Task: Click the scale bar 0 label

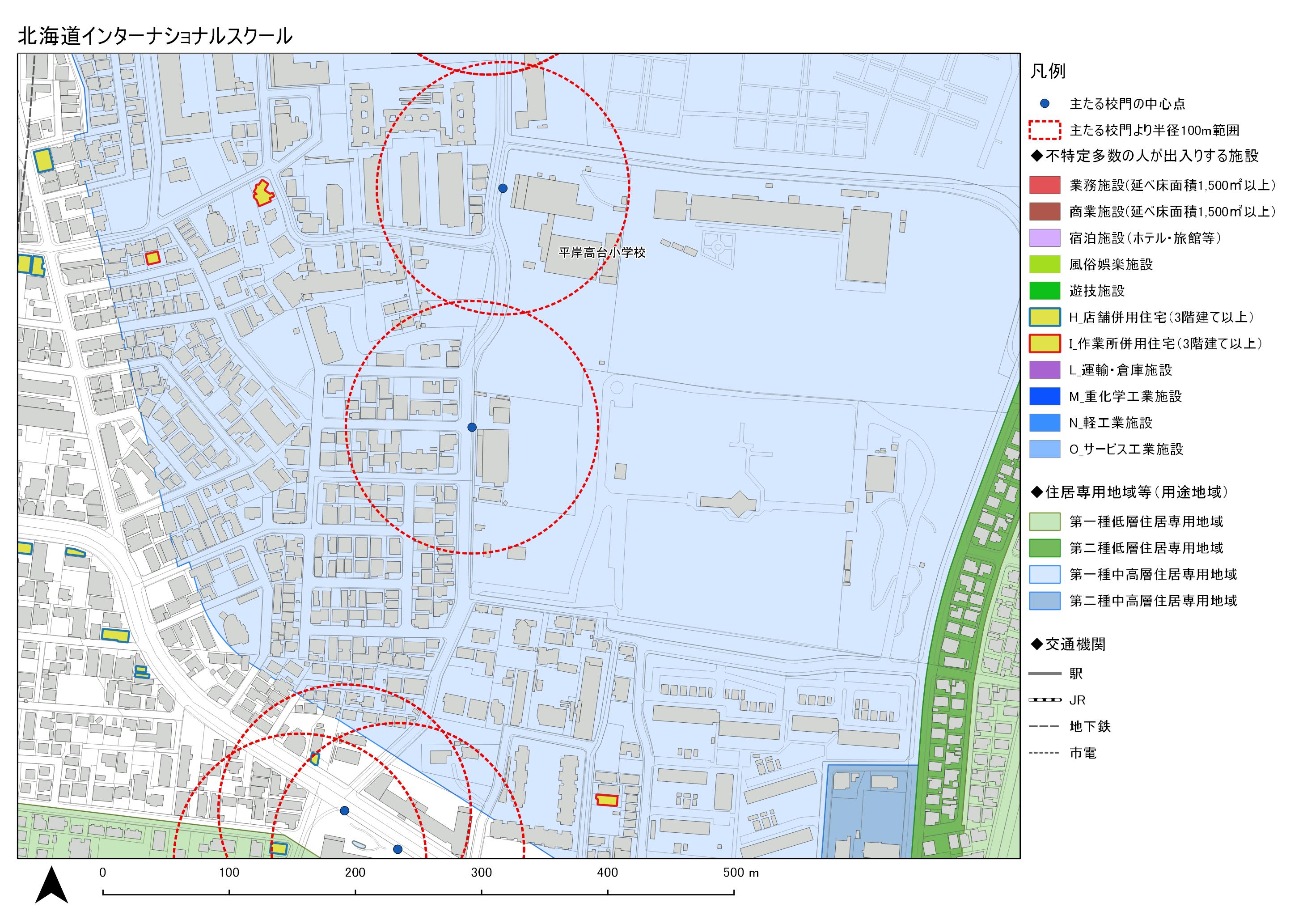Action: point(102,873)
